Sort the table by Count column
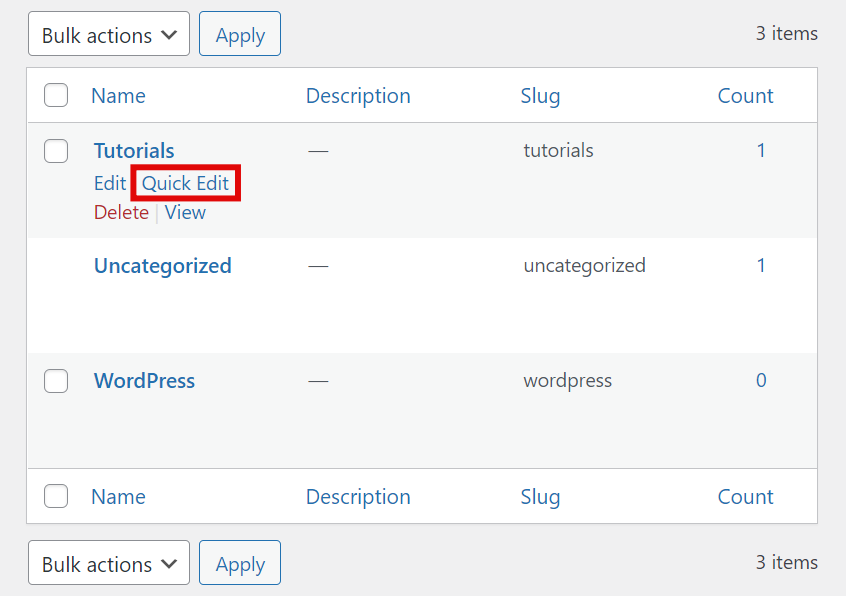The image size is (846, 596). click(745, 95)
